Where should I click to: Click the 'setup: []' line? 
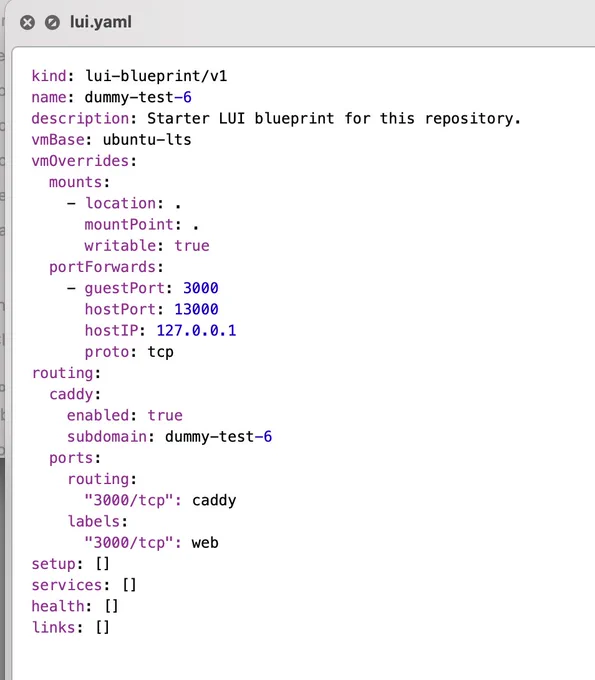(71, 564)
